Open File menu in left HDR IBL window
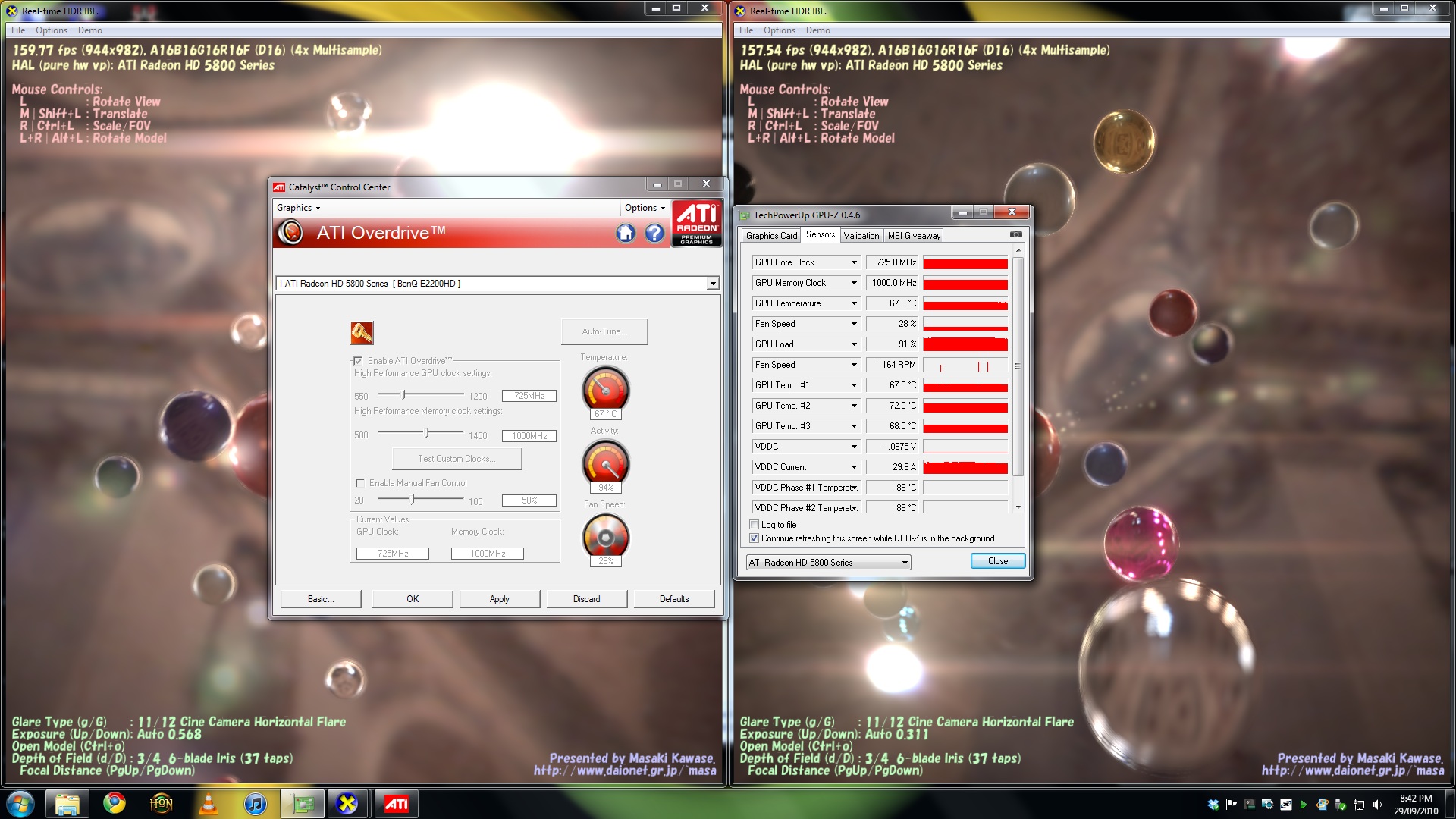 coord(18,30)
